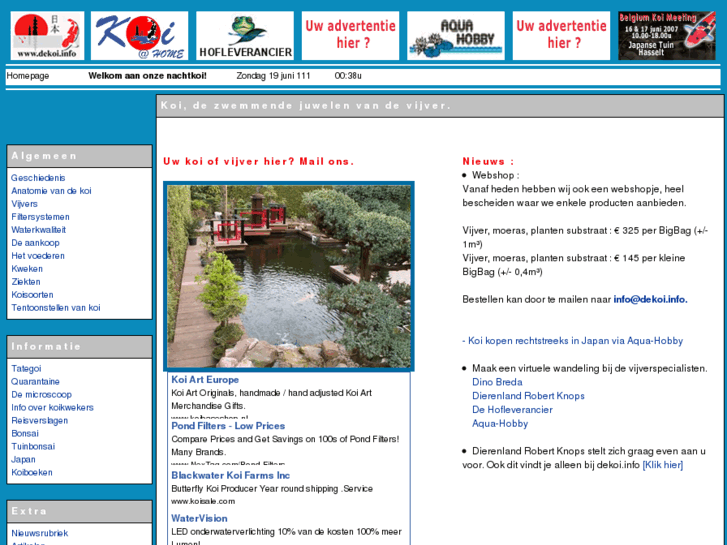Open the Waterkwaliteit page
The width and height of the screenshot is (727, 545).
[38, 230]
